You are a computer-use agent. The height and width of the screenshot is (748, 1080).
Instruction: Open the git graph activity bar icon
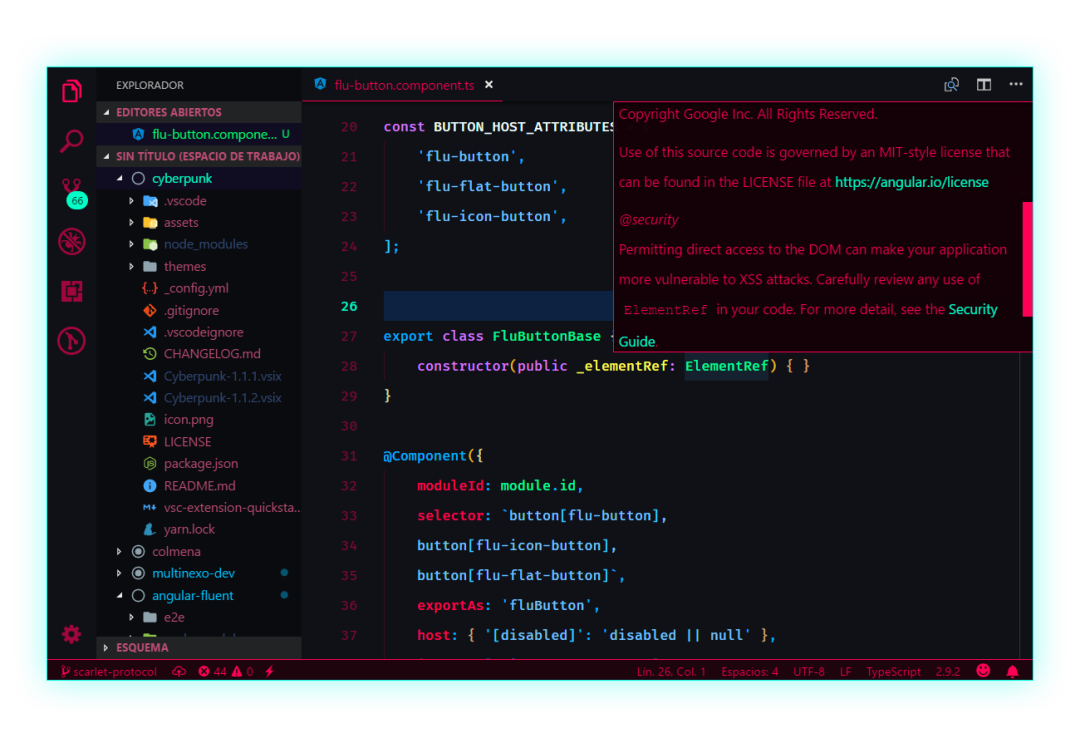tap(72, 341)
